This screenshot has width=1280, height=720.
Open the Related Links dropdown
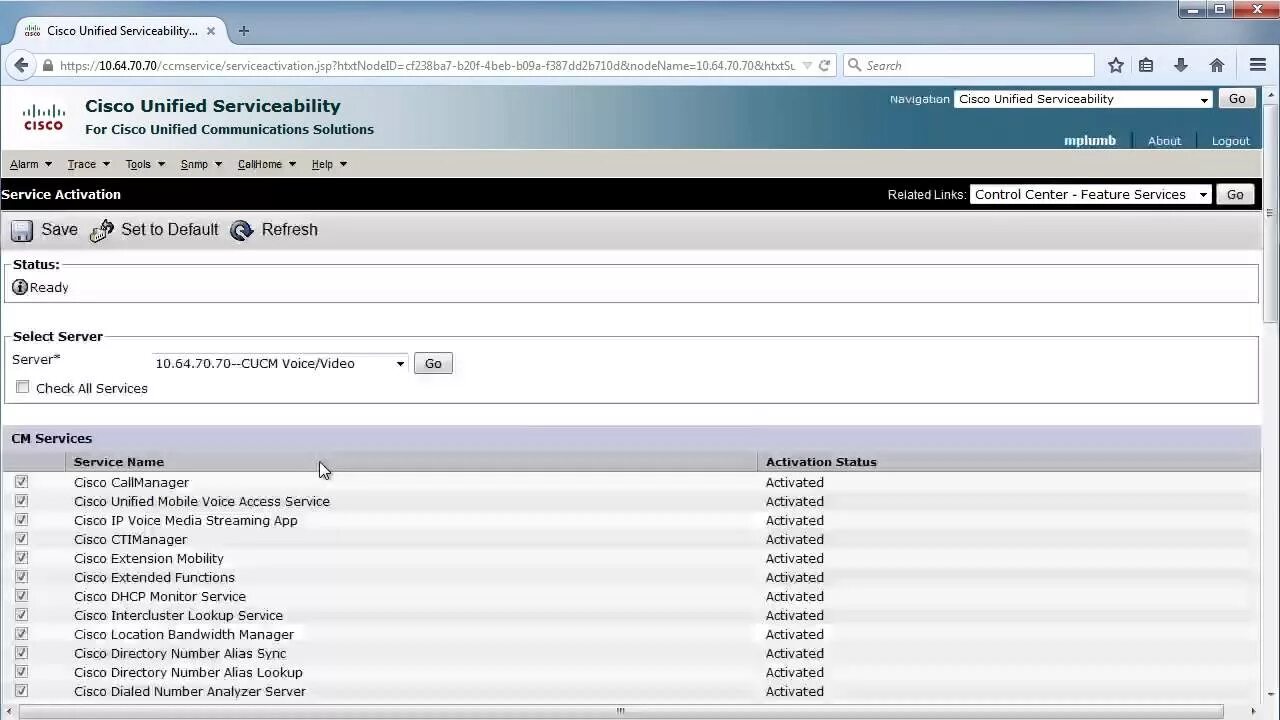coord(1091,194)
